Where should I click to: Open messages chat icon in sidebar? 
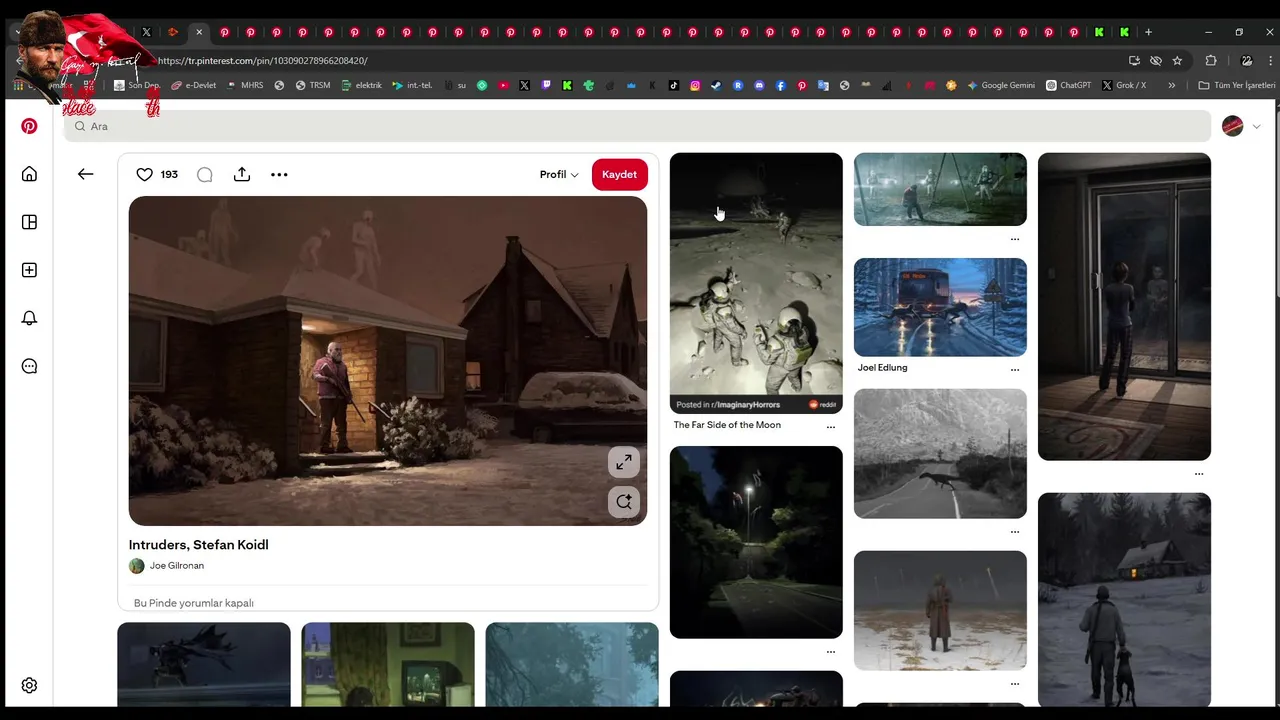[29, 366]
